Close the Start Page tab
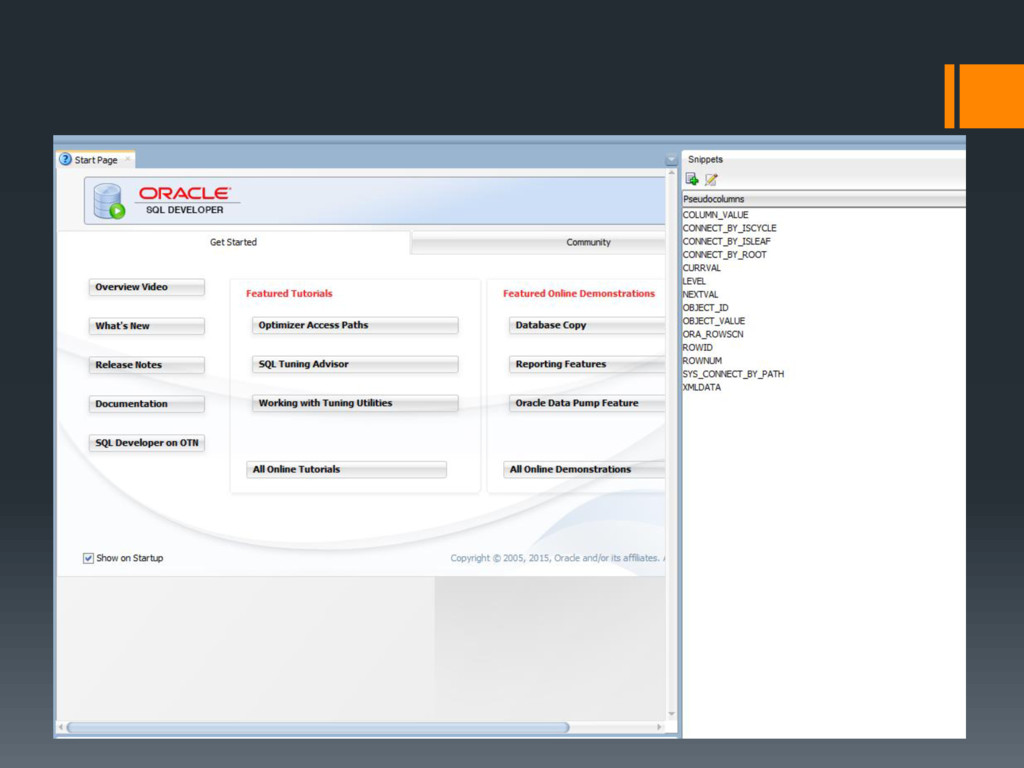This screenshot has height=768, width=1024. click(127, 159)
